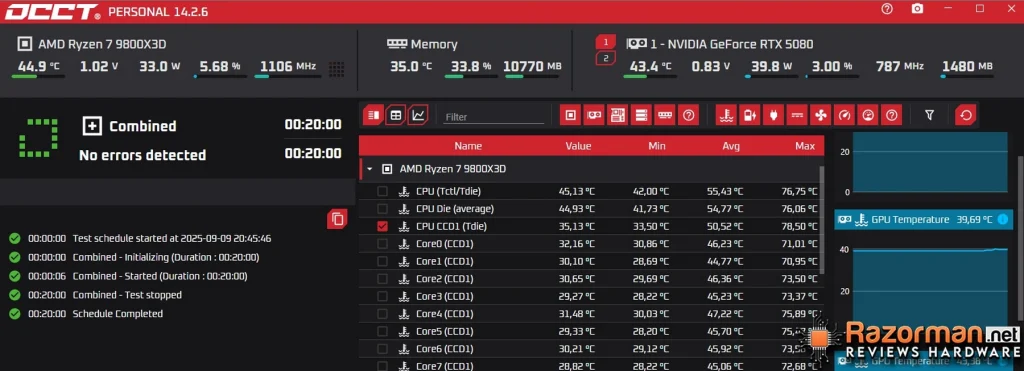1024x371 pixels.
Task: Filter sensors by graphics card icon
Action: tap(594, 115)
